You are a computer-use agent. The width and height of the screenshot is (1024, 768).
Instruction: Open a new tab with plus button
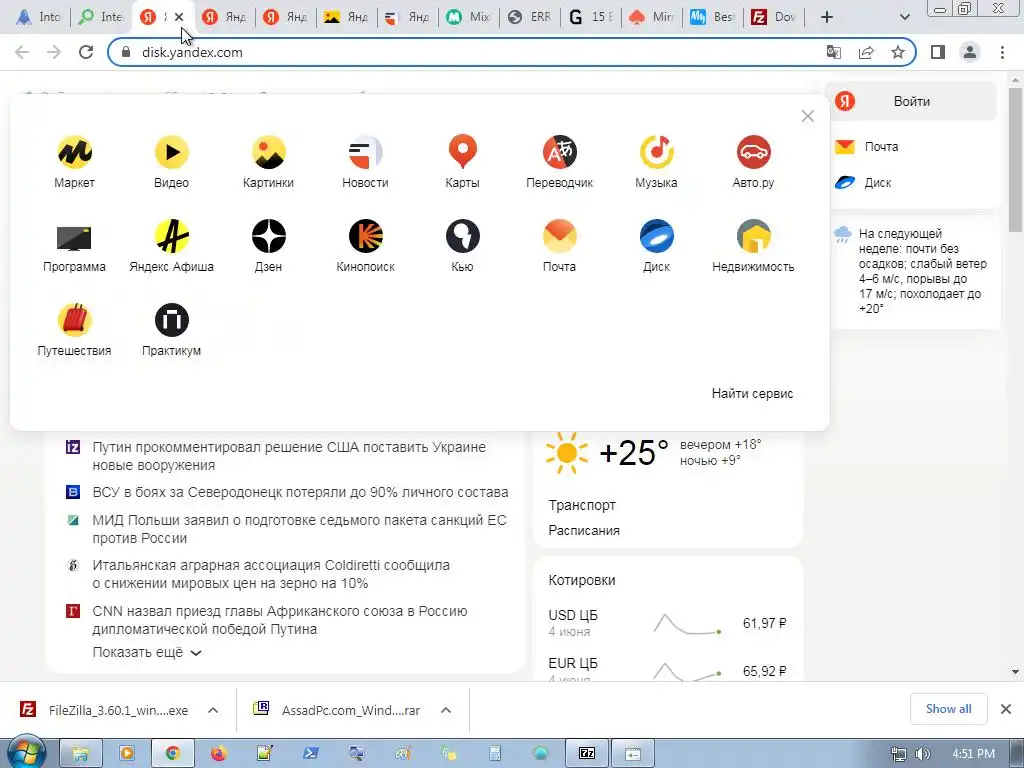827,17
